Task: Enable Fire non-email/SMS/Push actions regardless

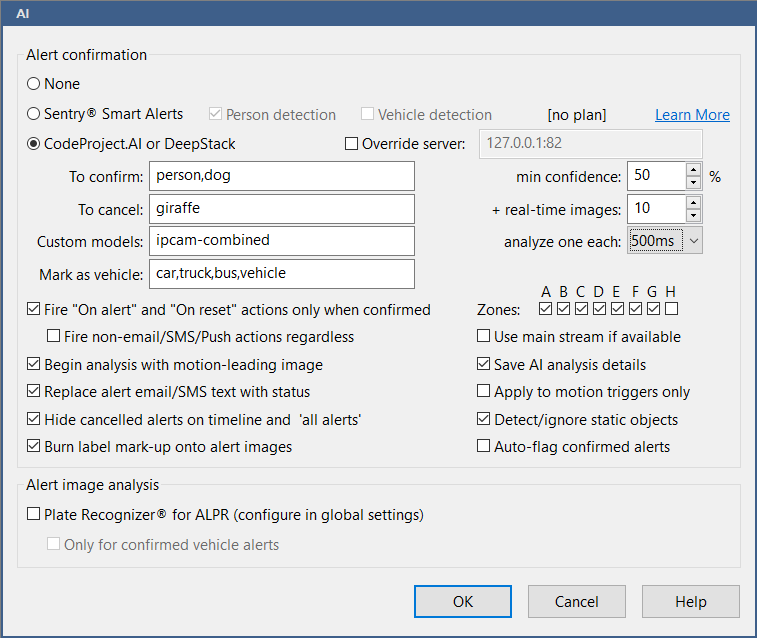Action: [x=53, y=336]
